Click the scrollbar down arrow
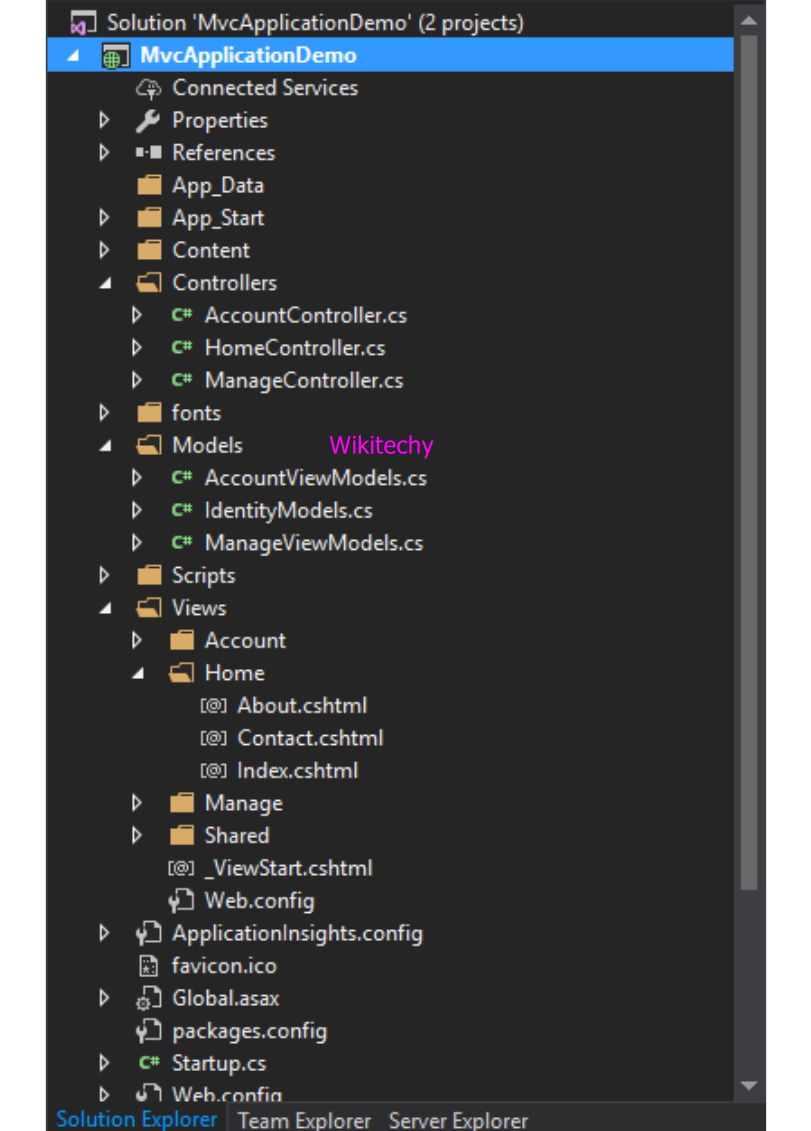The width and height of the screenshot is (811, 1131). [748, 1086]
